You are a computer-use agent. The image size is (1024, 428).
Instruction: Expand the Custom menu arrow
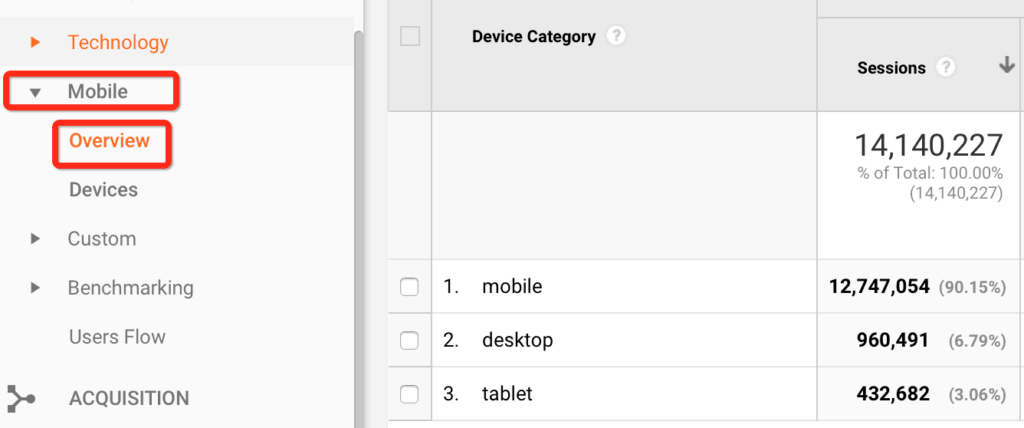35,239
